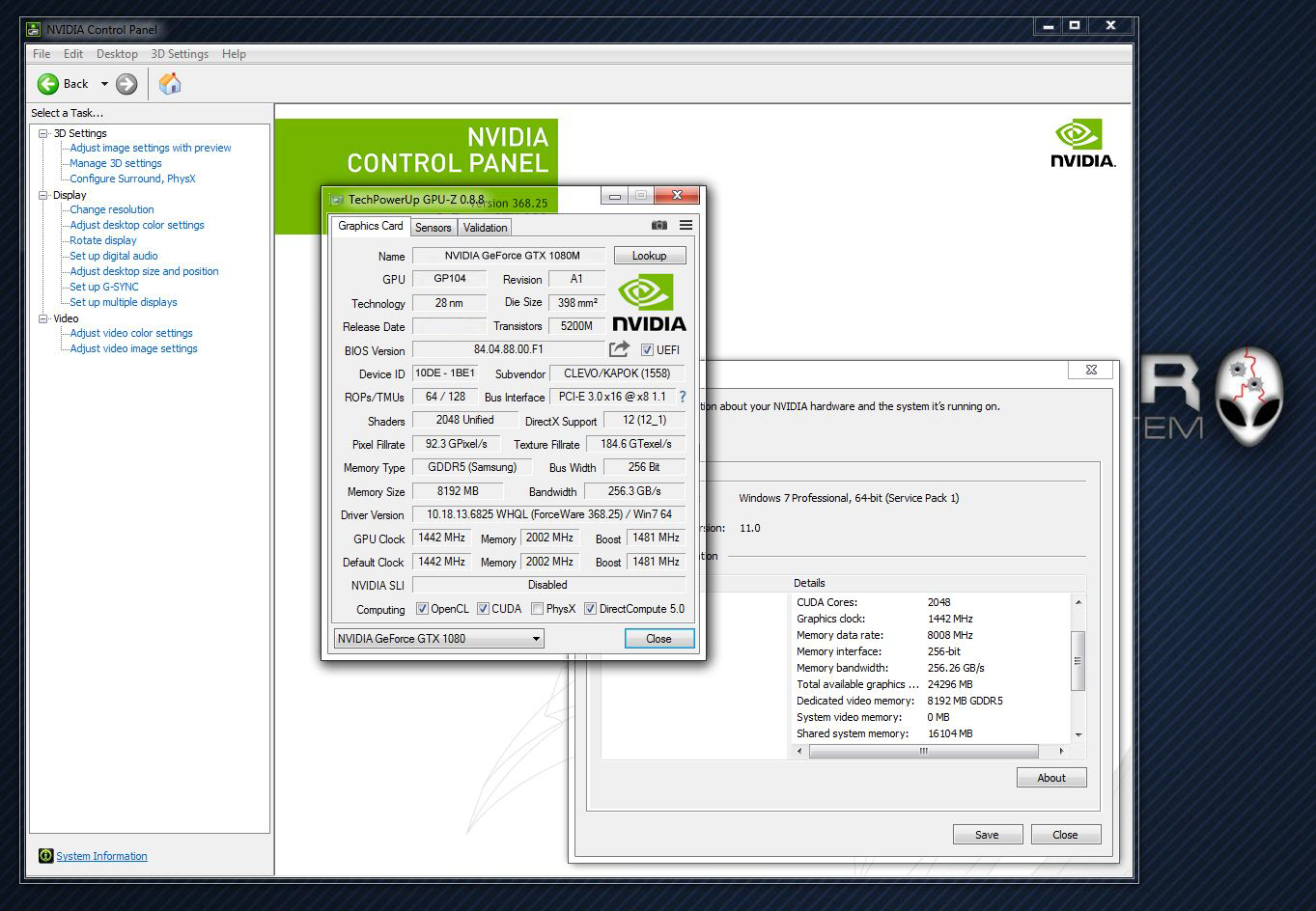This screenshot has width=1316, height=911.
Task: Open Rotate display
Action: point(103,240)
